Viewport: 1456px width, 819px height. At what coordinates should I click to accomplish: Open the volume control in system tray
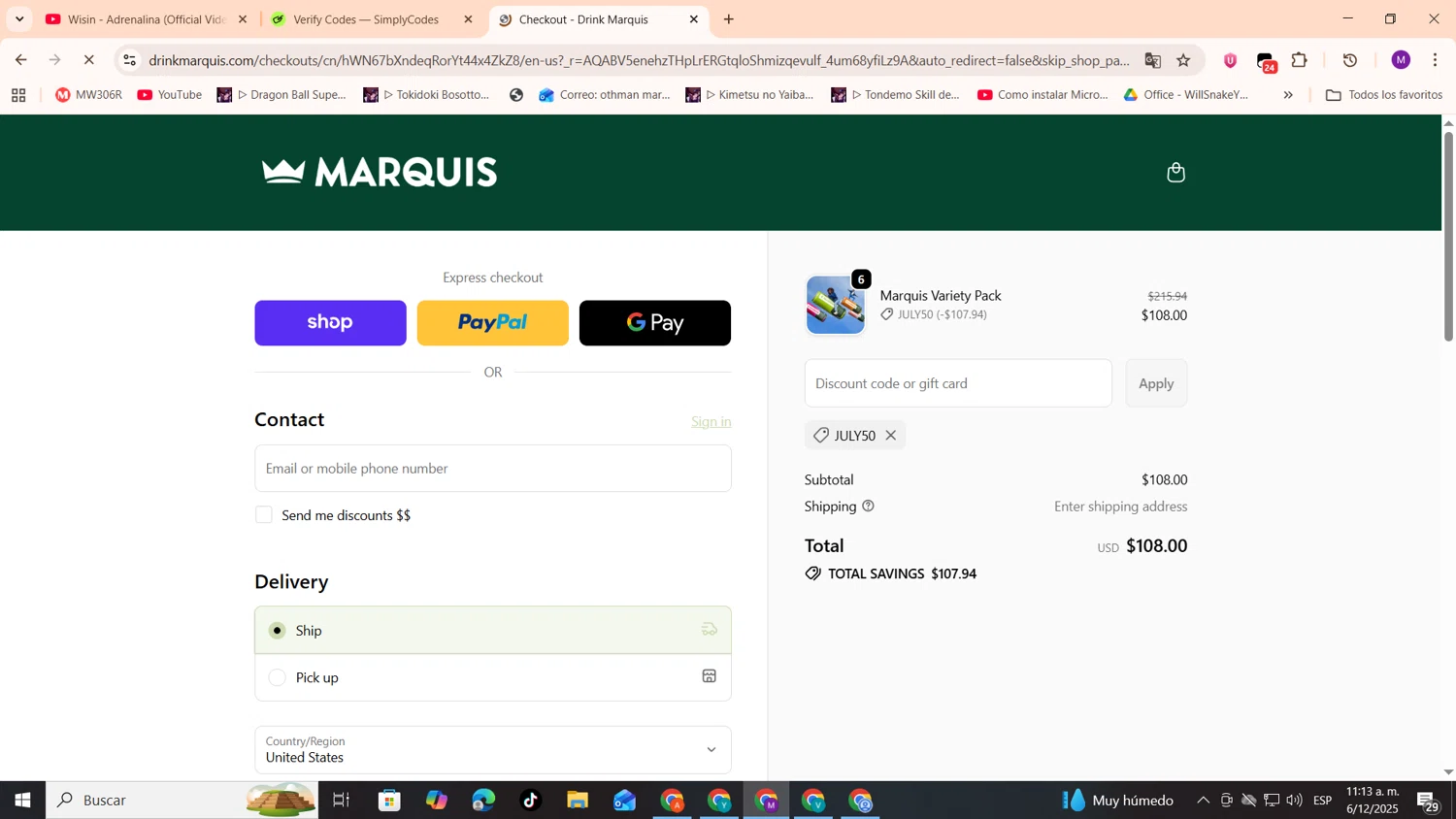coord(1294,801)
